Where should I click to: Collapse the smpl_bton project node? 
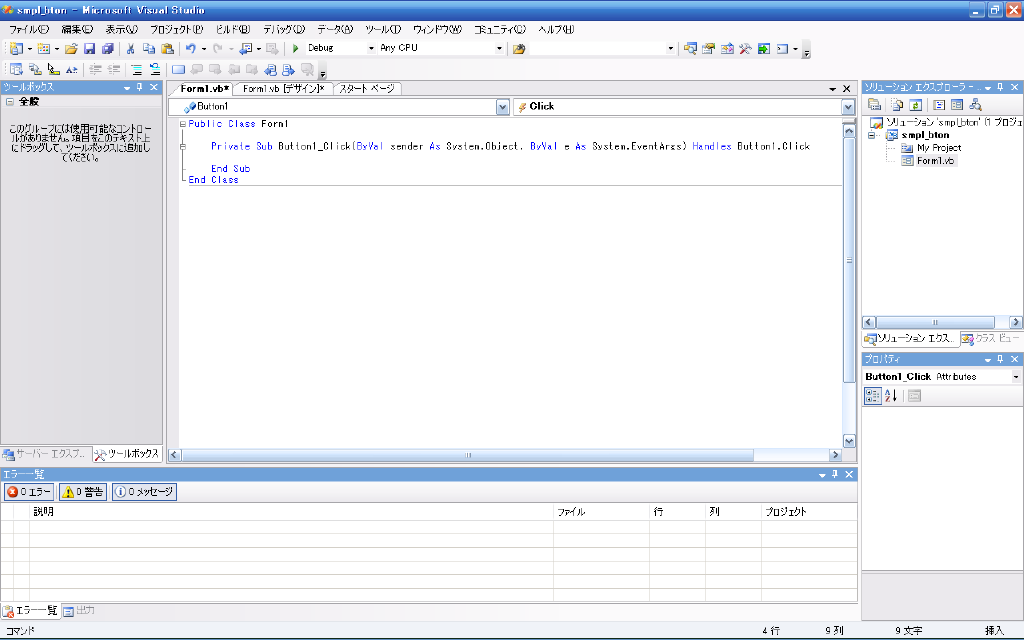pyautogui.click(x=871, y=135)
